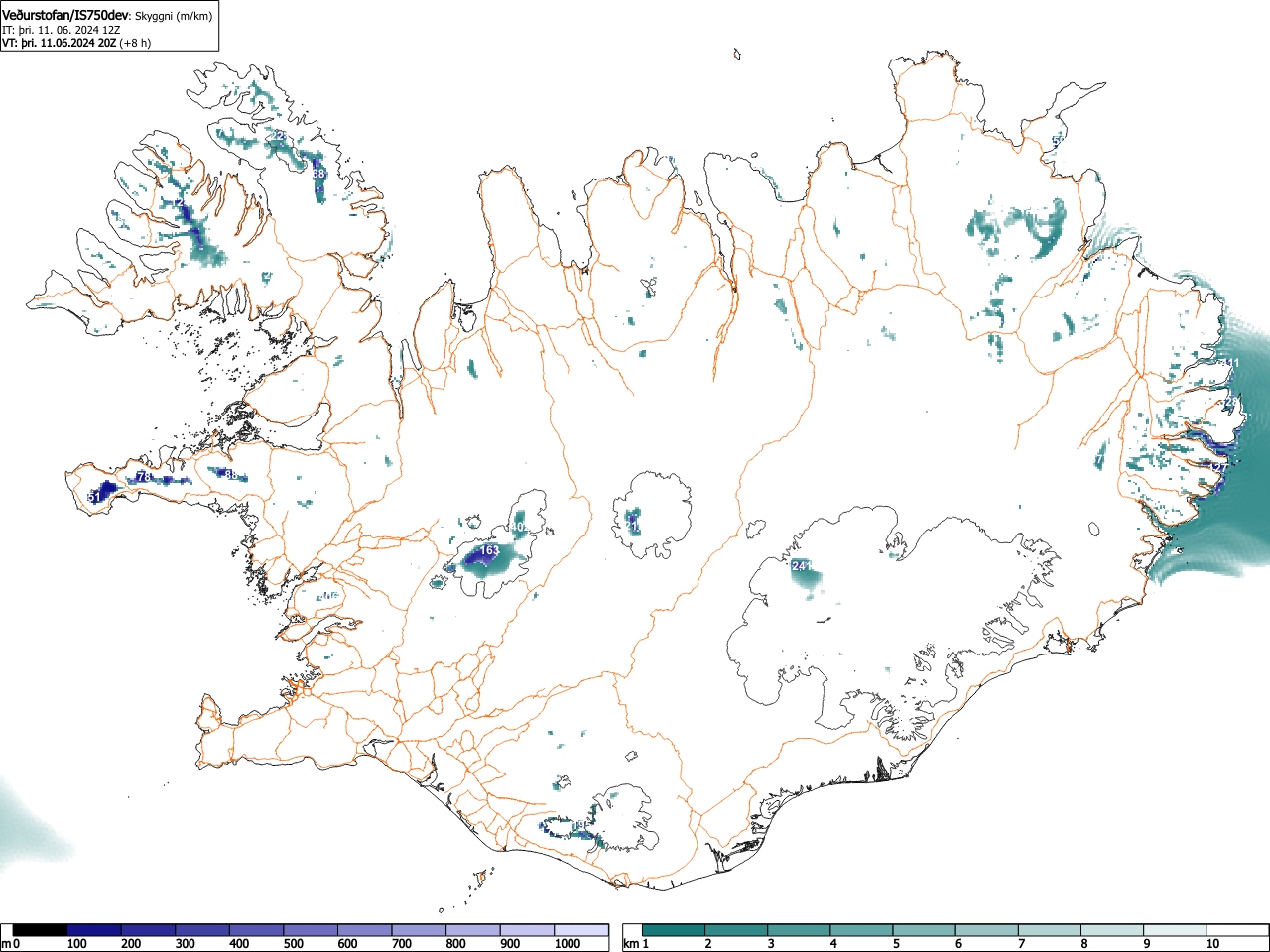This screenshot has width=1270, height=952.
Task: Select the 200–300 m legend color block
Action: 149,930
